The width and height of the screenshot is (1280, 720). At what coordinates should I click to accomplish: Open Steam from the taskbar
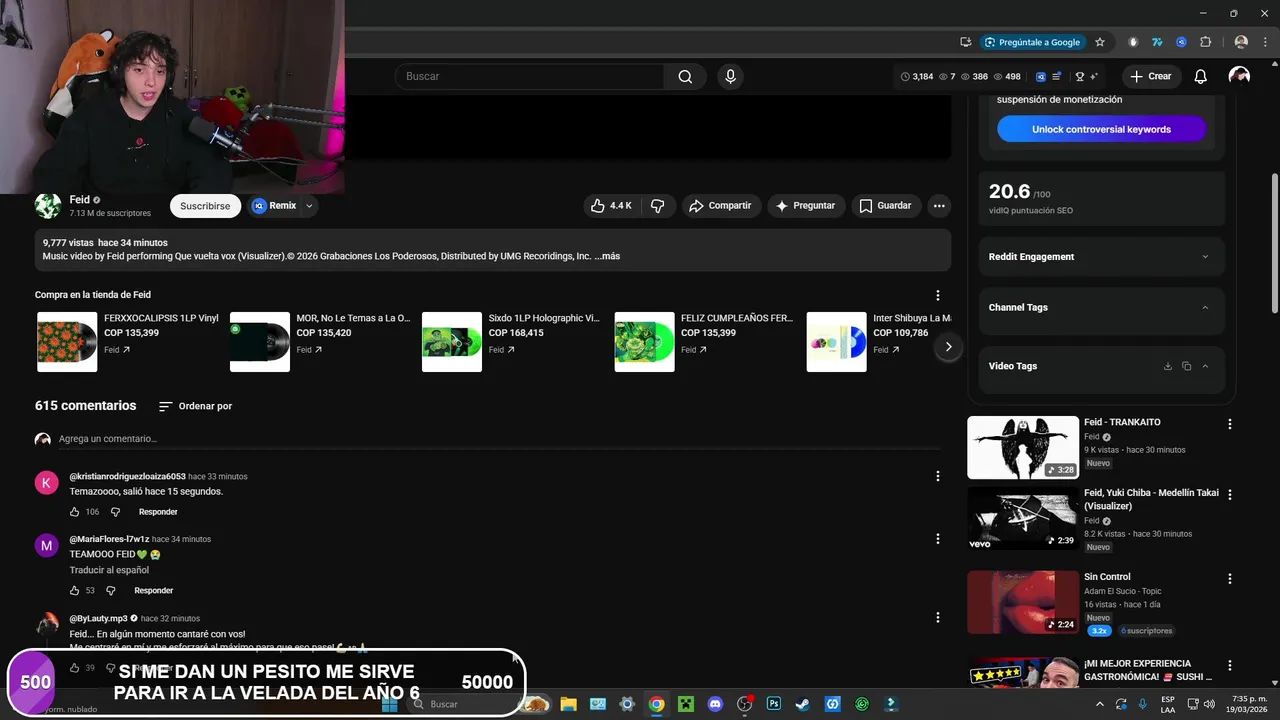(803, 704)
